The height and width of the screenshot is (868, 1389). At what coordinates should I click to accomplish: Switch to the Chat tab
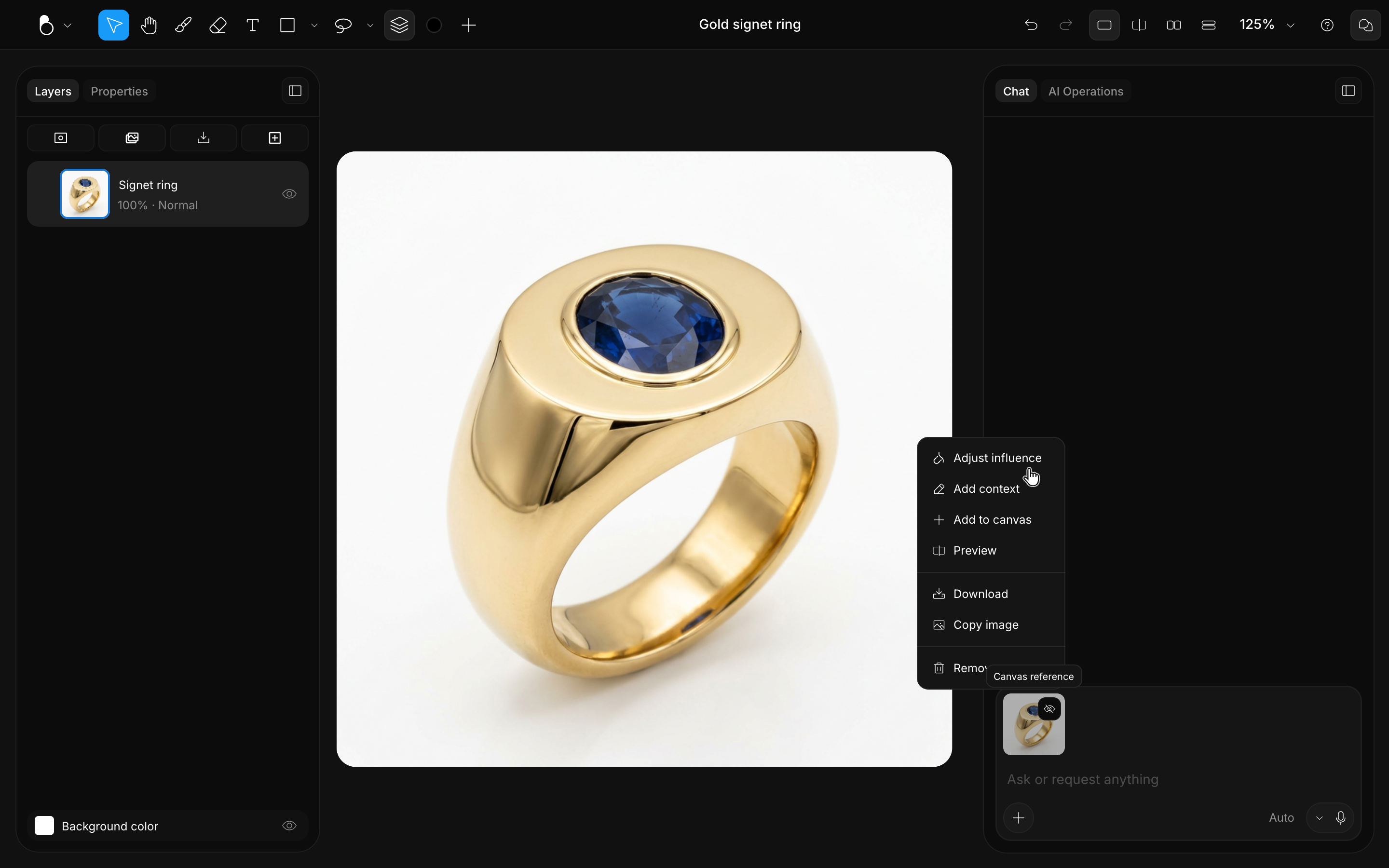[1016, 91]
